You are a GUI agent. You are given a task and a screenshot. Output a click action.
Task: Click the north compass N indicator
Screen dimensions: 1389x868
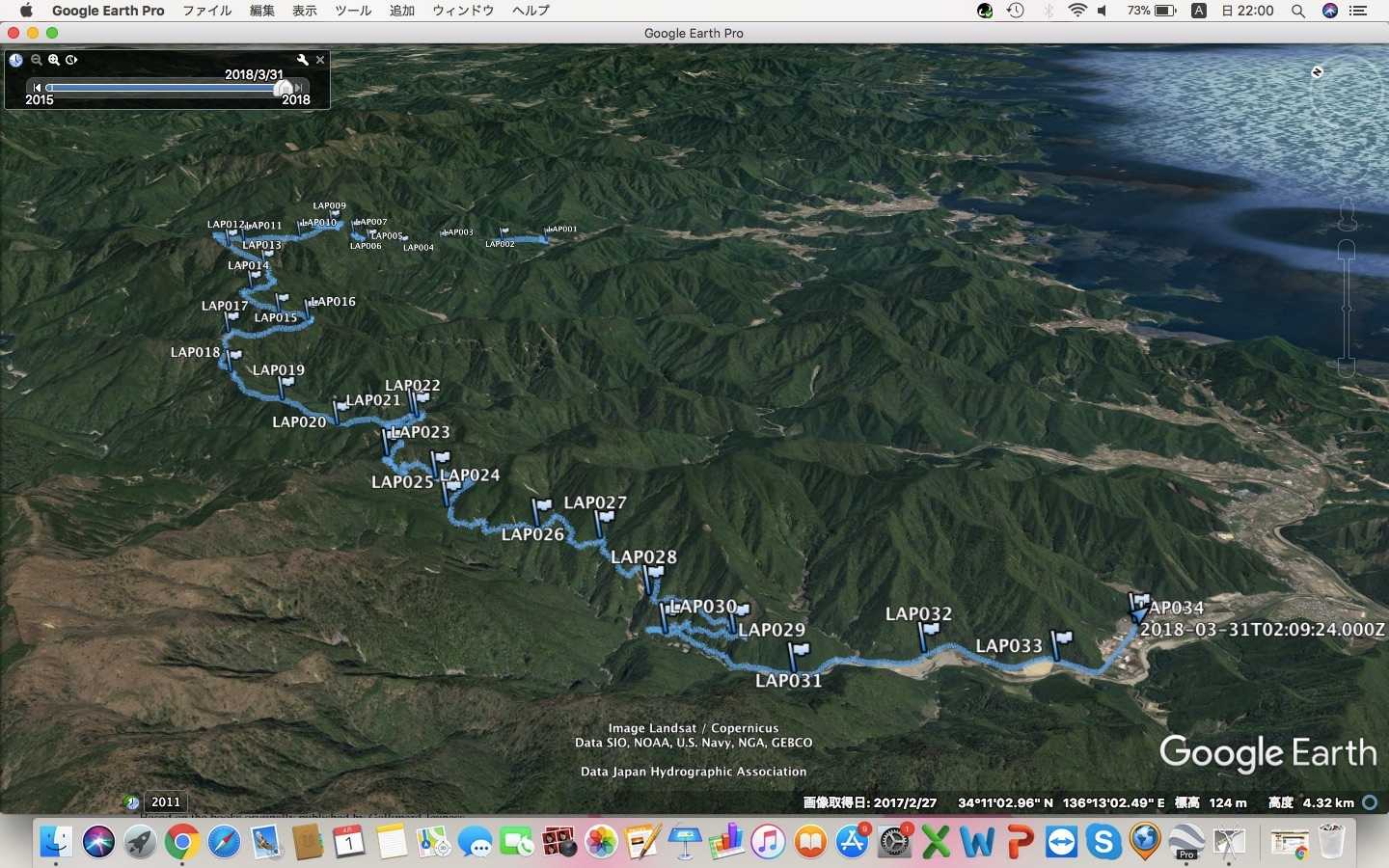[1317, 72]
